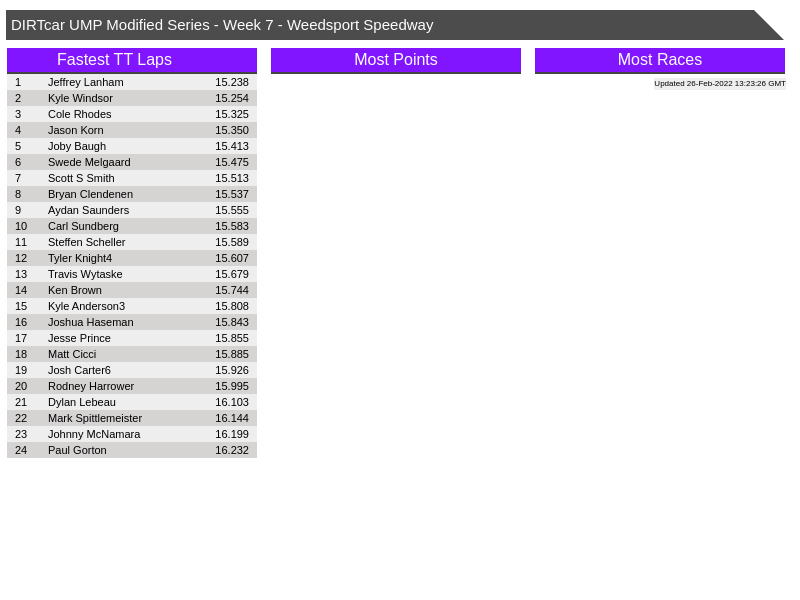Choose Jason Korn from the list
The width and height of the screenshot is (800, 600).
pyautogui.click(x=76, y=130)
